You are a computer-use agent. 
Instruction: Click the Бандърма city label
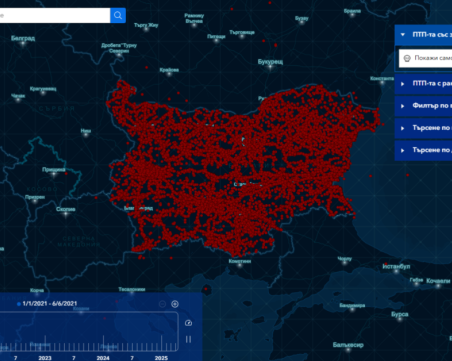coord(352,305)
